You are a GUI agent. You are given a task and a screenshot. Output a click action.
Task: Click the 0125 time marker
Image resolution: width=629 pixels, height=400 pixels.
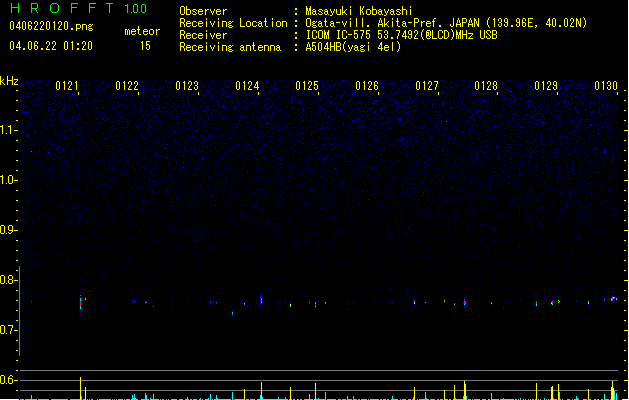(307, 86)
